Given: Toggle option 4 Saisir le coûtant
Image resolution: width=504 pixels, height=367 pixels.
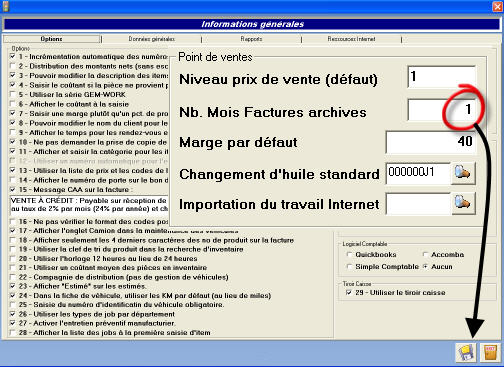Looking at the screenshot, I should pyautogui.click(x=13, y=85).
